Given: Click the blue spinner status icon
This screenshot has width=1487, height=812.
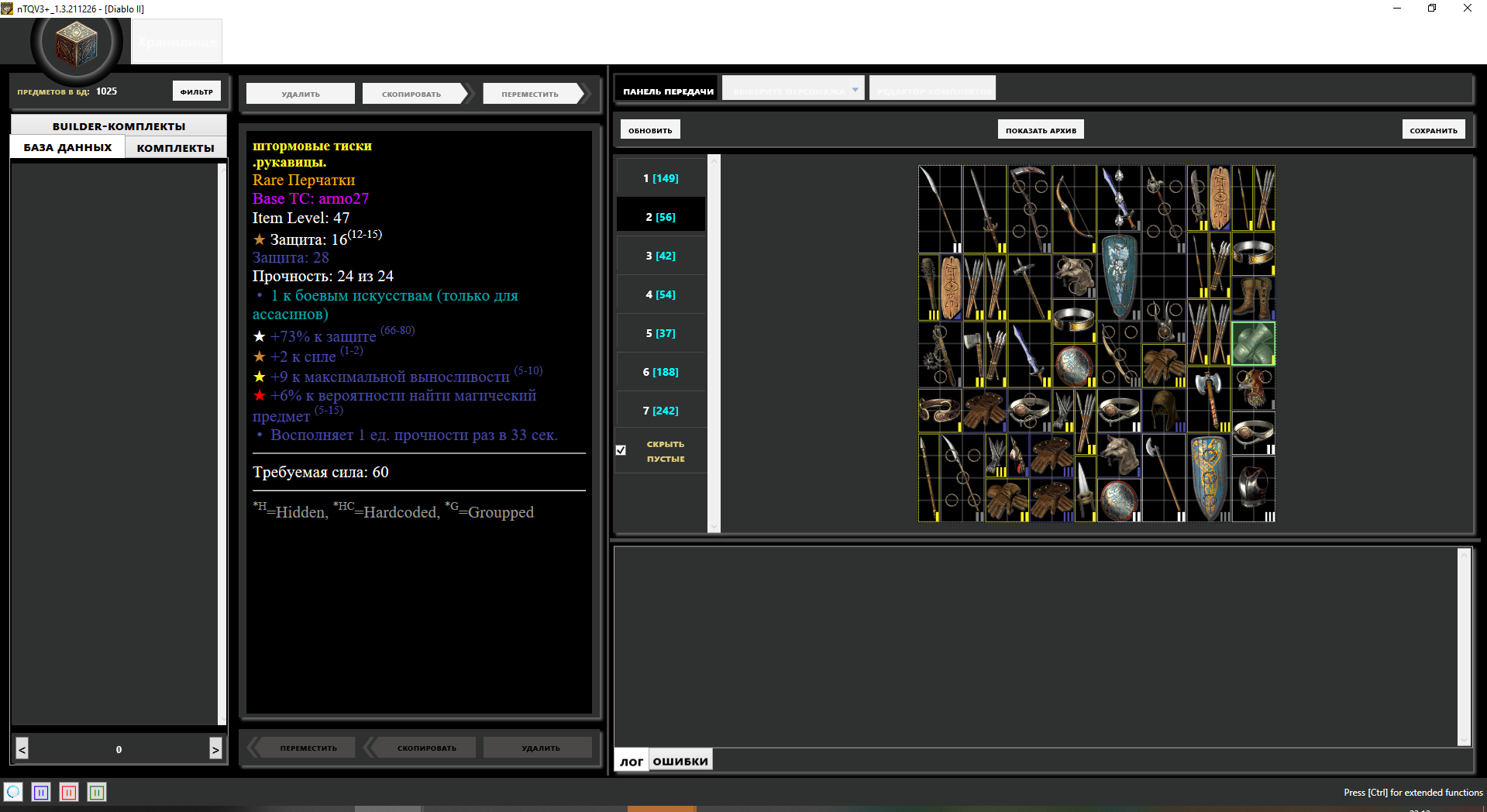Looking at the screenshot, I should pos(13,792).
